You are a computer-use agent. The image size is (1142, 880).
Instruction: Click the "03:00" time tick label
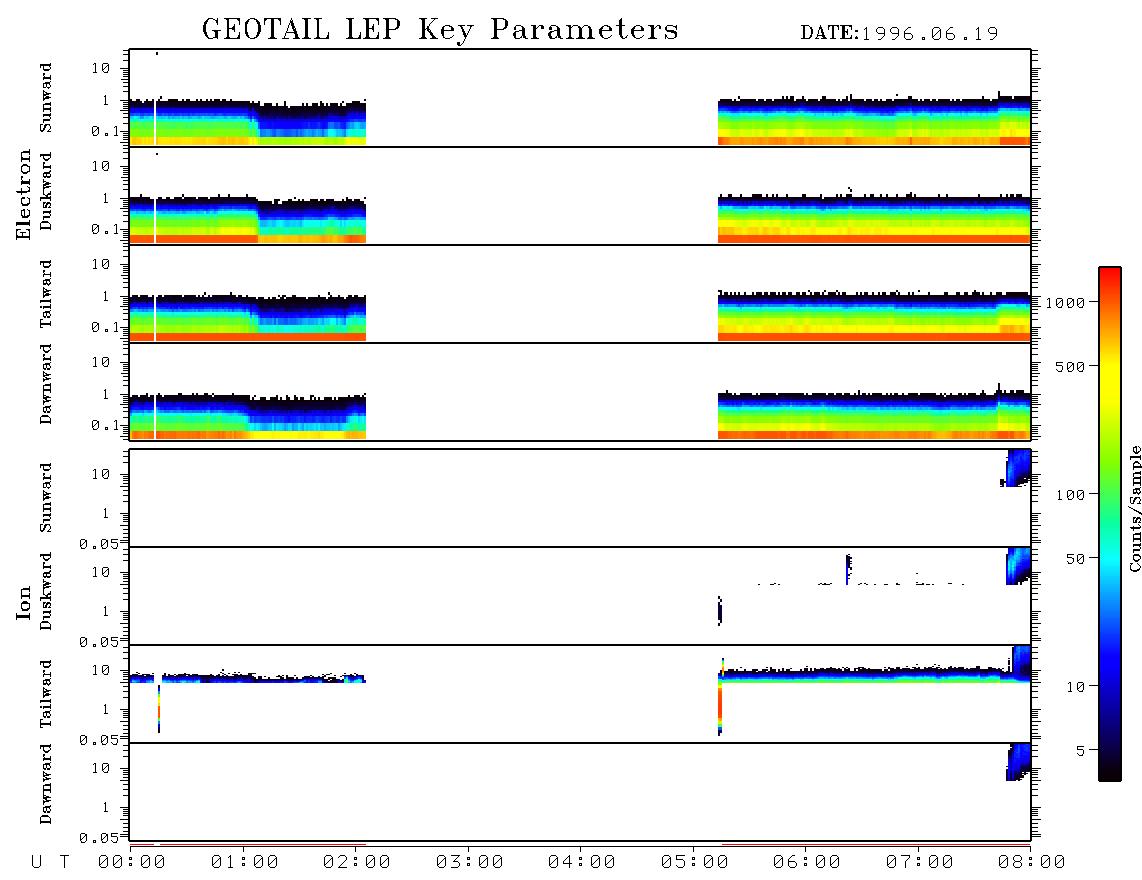click(469, 863)
